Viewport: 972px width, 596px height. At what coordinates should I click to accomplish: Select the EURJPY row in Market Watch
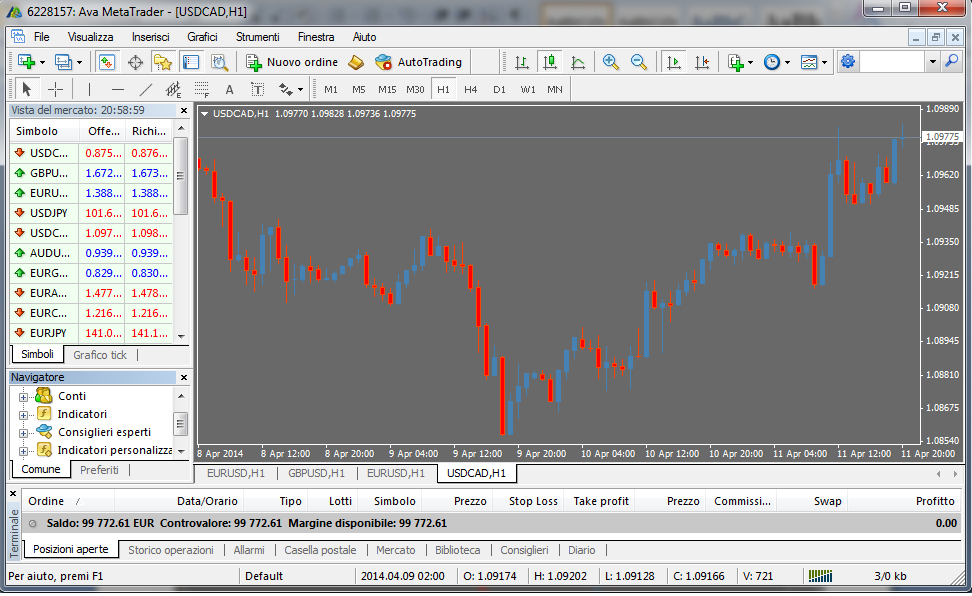91,333
